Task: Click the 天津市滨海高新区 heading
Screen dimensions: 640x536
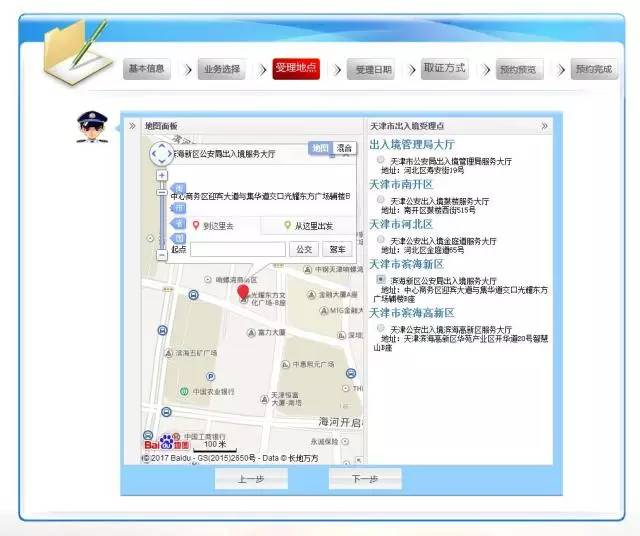Action: pos(412,313)
